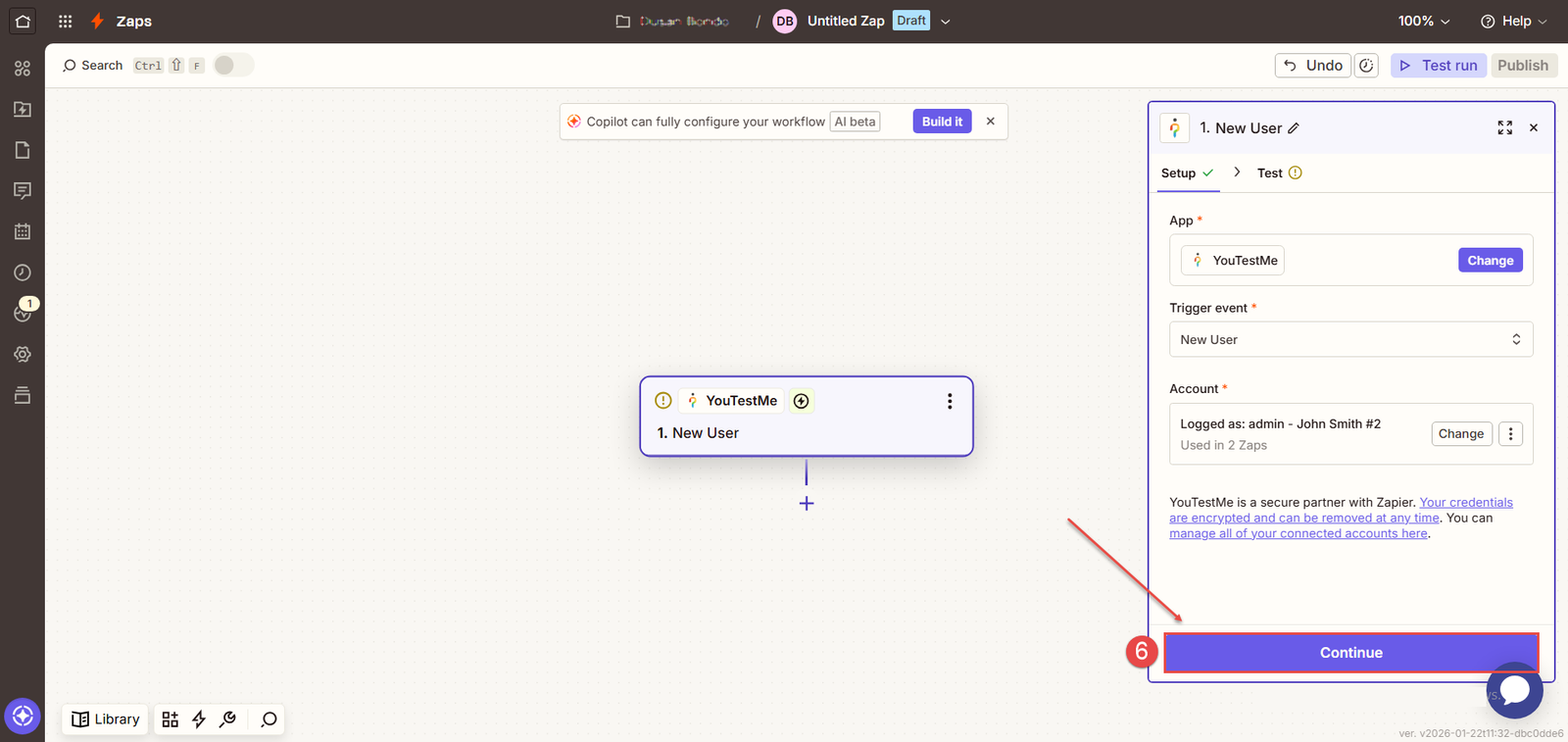Open Zap history clock icon in sidebar
The width and height of the screenshot is (1568, 742).
(23, 272)
